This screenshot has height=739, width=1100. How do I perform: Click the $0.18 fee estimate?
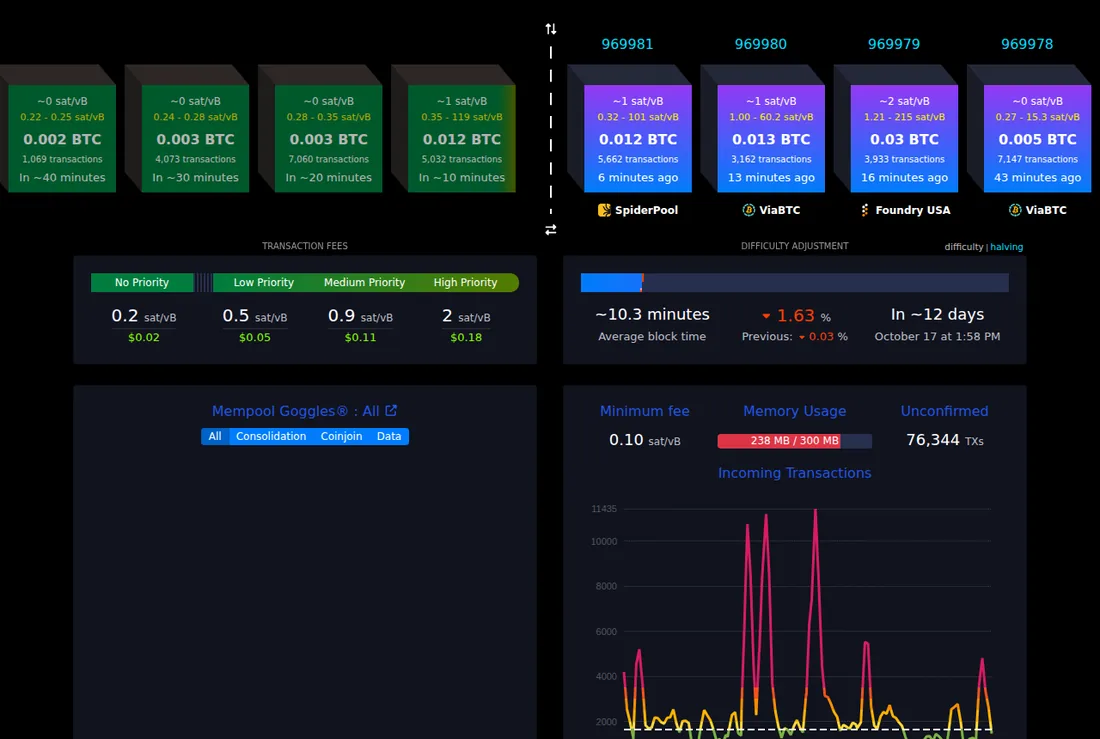[466, 338]
